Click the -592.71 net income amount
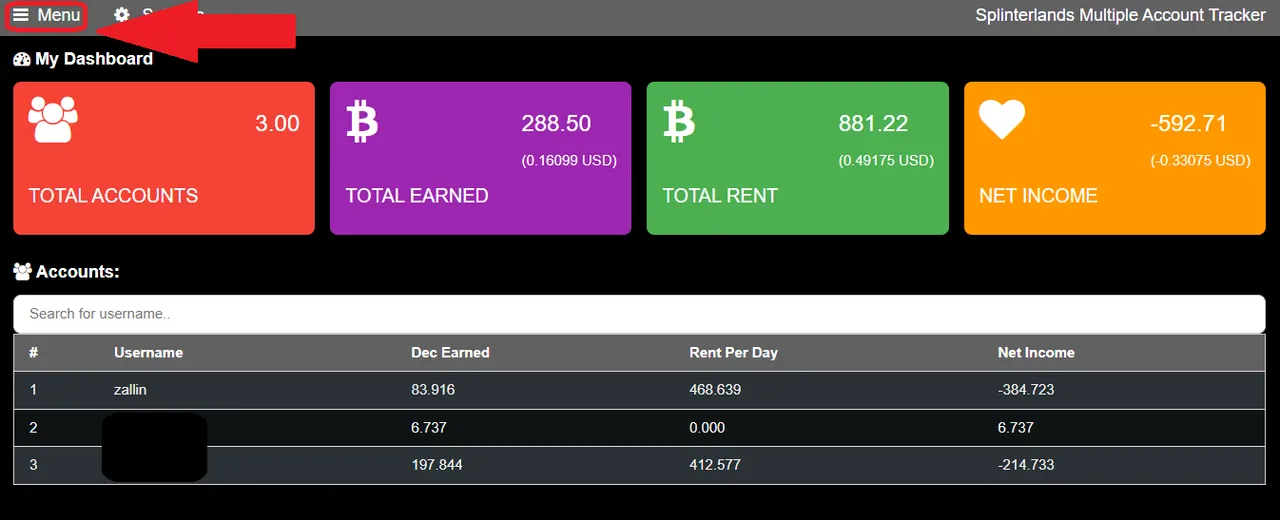Viewport: 1280px width, 520px height. click(1188, 124)
